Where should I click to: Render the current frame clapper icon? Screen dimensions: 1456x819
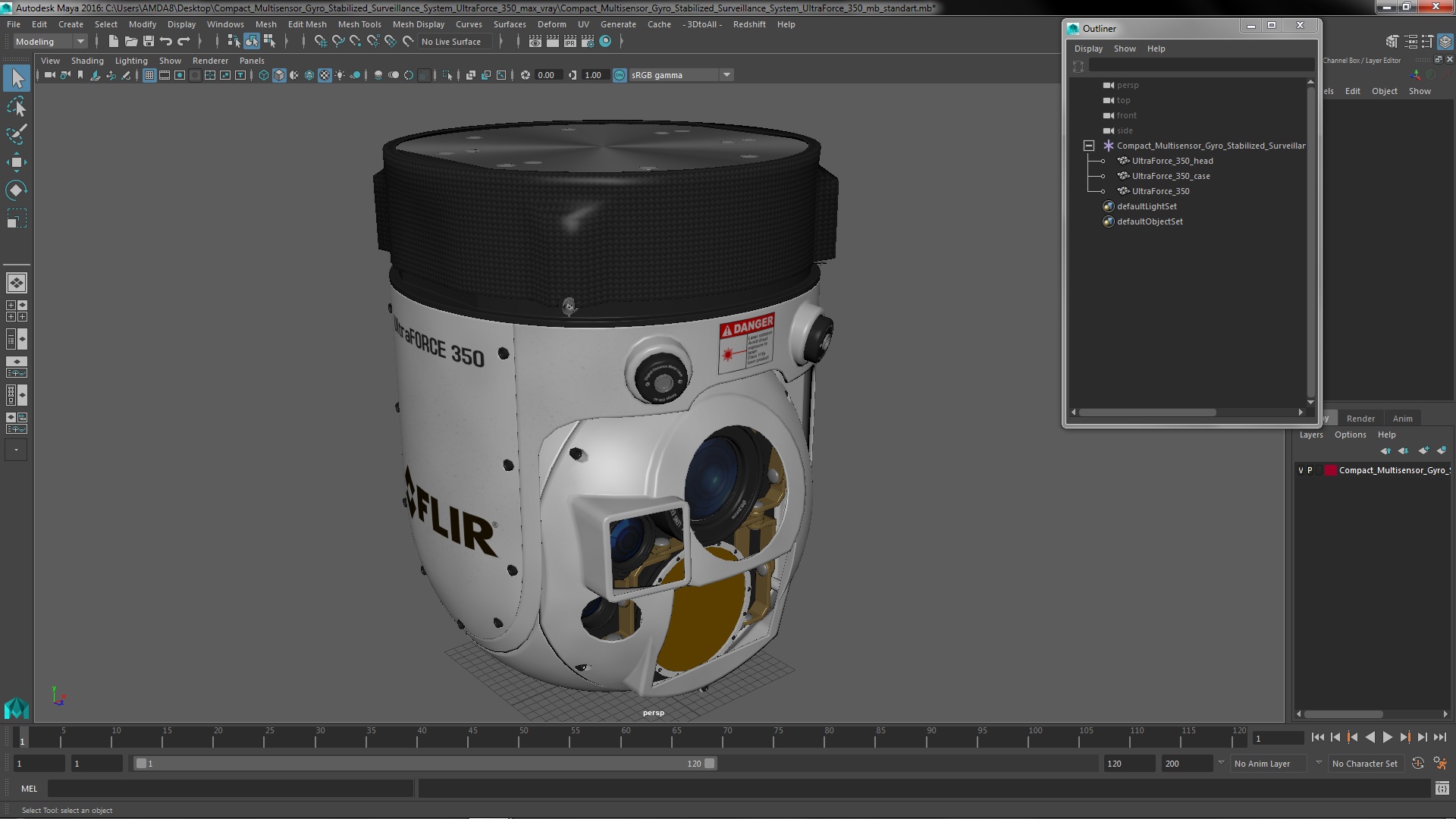(553, 42)
